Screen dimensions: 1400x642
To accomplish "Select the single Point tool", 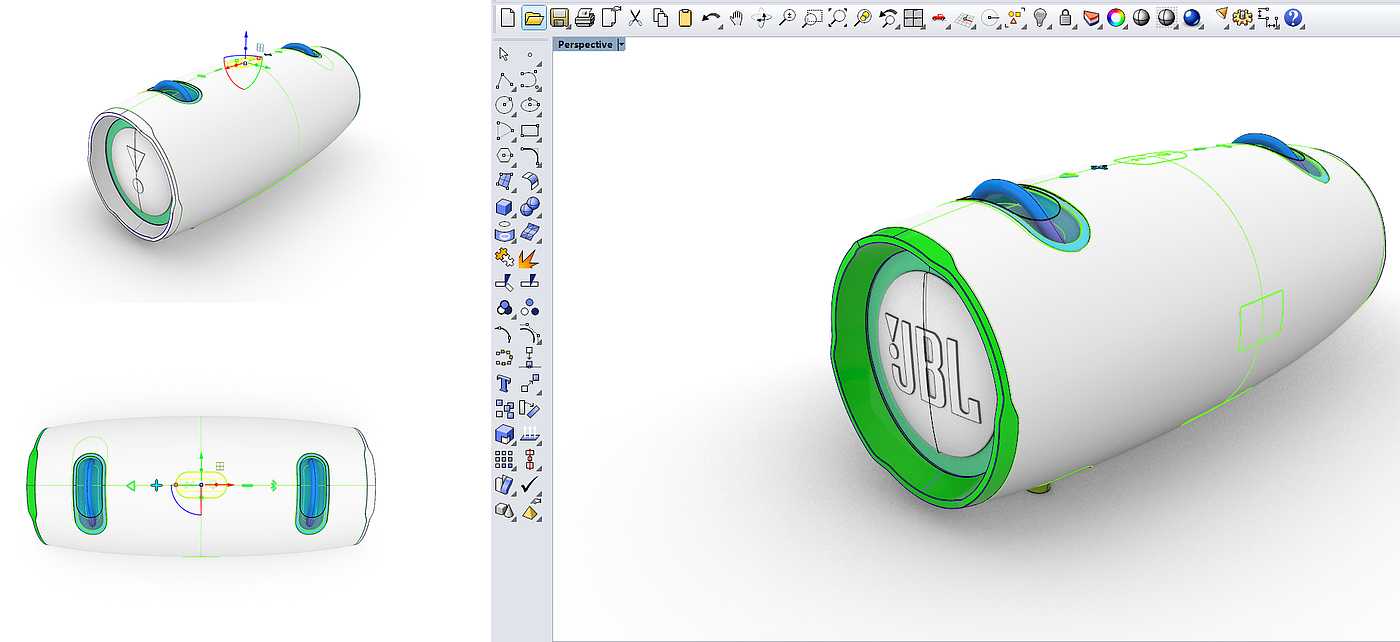I will tap(530, 54).
